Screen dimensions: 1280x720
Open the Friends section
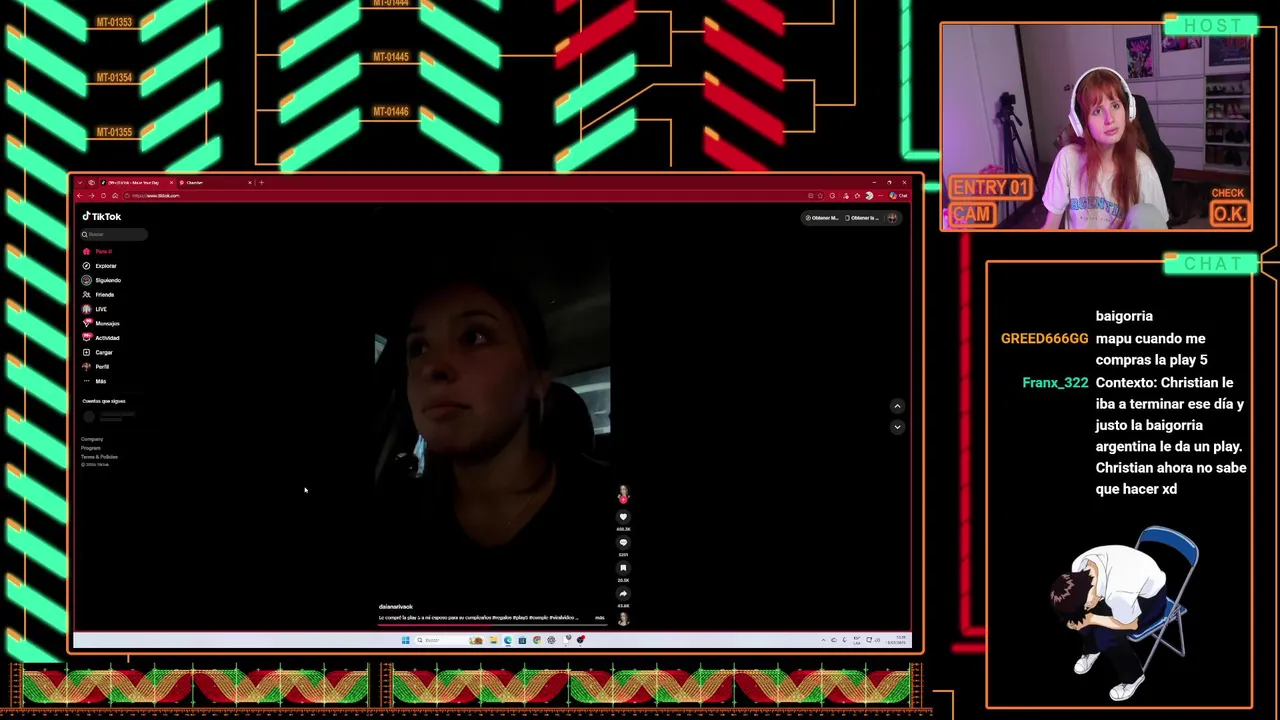(x=99, y=295)
